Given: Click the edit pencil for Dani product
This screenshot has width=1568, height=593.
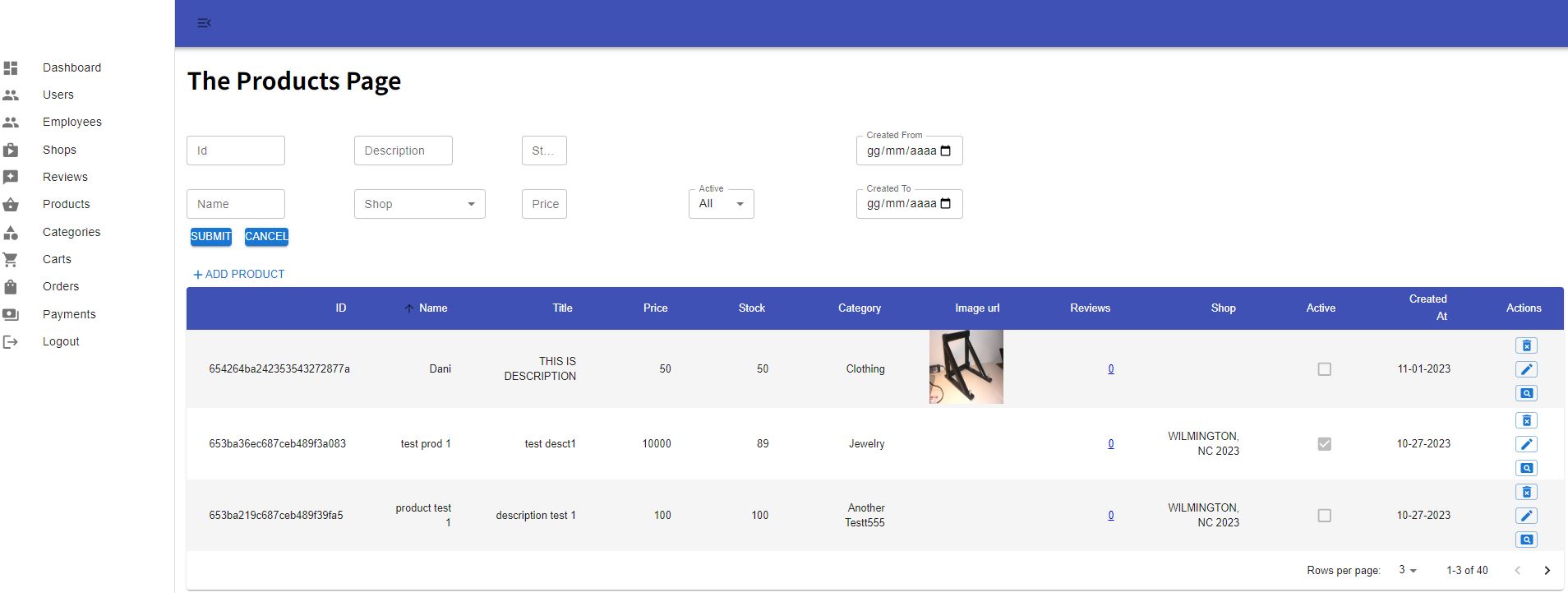Looking at the screenshot, I should (1526, 369).
